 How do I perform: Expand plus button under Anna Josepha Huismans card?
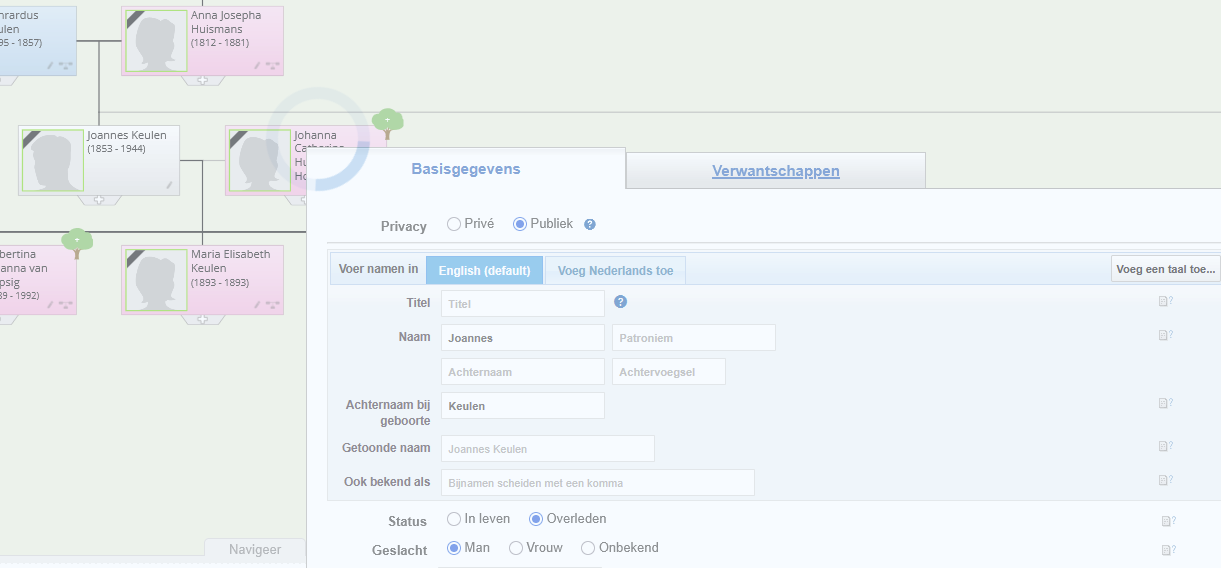tap(202, 80)
